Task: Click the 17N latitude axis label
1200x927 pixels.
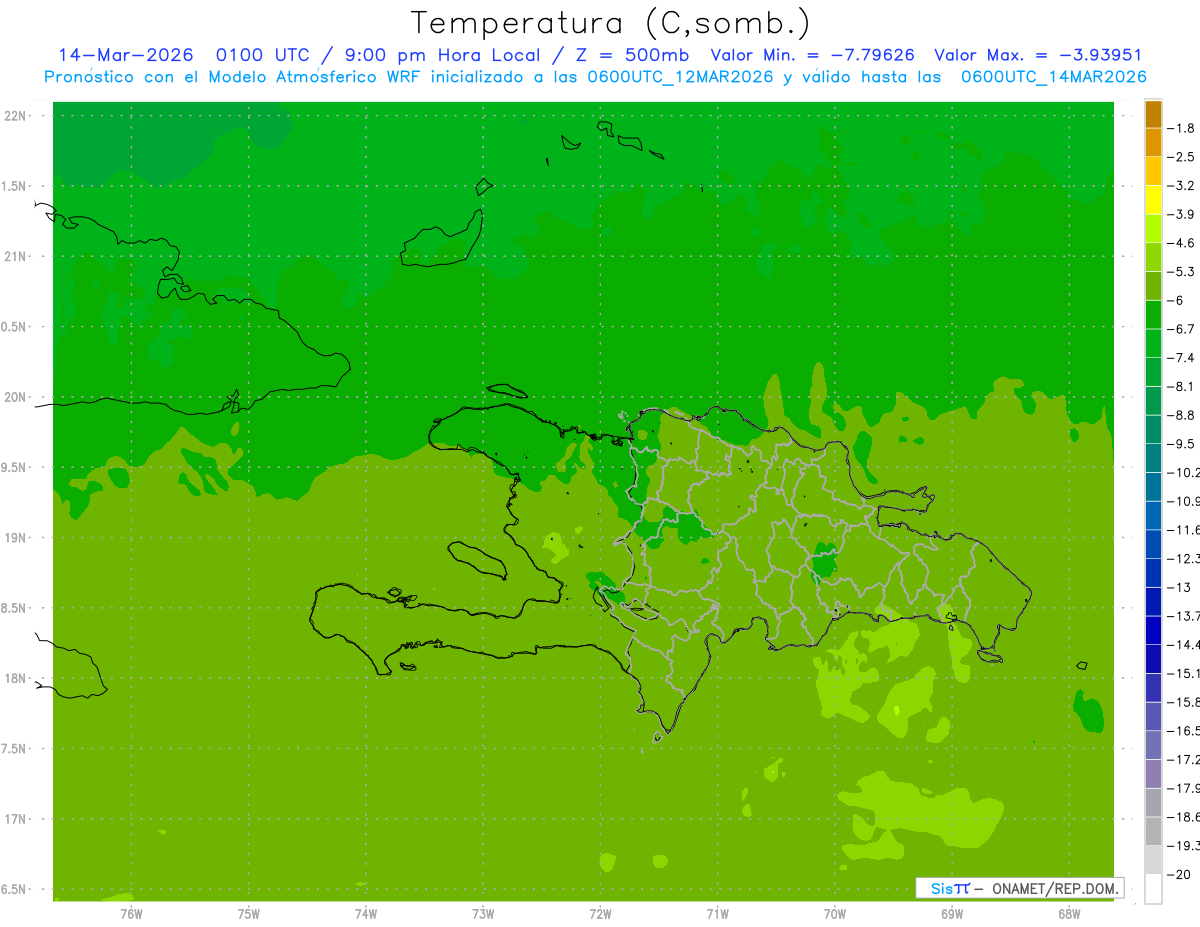Action: pos(16,819)
